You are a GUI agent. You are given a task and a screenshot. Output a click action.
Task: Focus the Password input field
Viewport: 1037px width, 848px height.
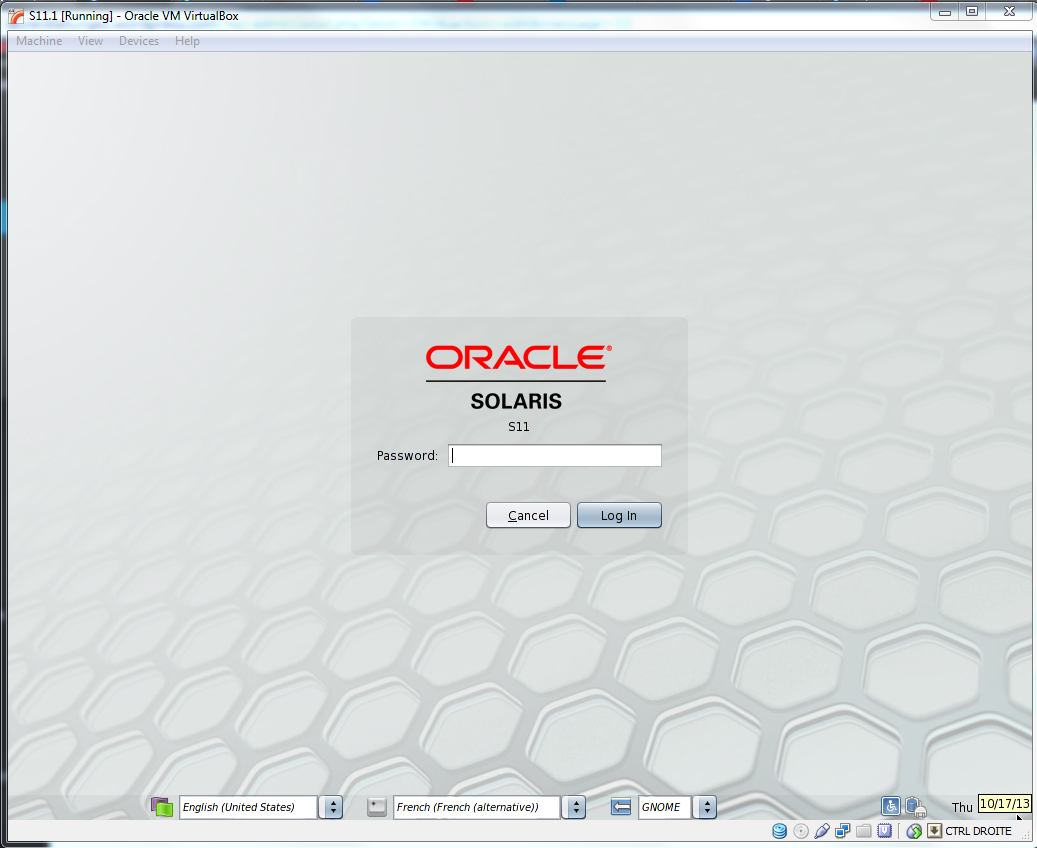[x=555, y=456]
